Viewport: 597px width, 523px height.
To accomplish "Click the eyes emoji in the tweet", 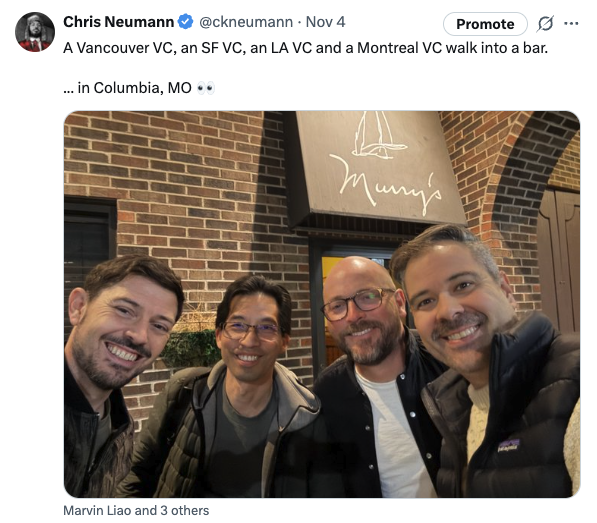I will coord(206,88).
